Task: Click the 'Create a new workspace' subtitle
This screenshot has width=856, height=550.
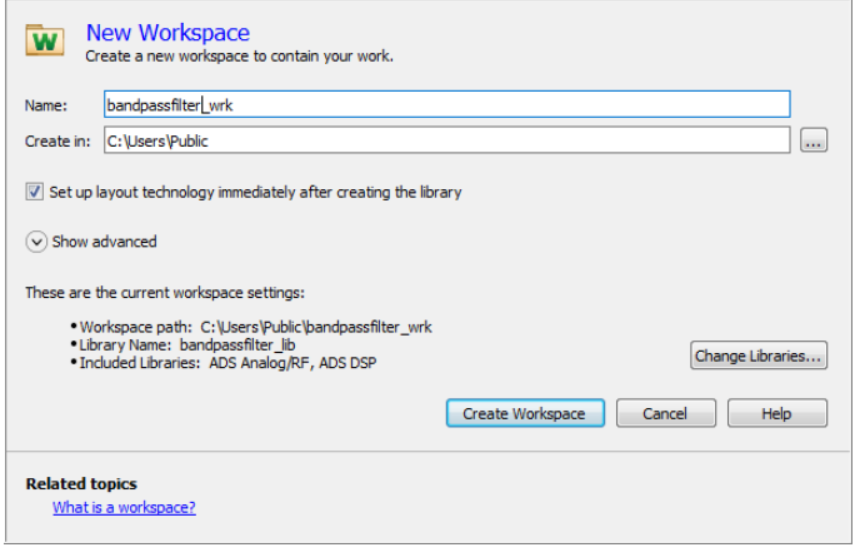Action: pos(239,56)
